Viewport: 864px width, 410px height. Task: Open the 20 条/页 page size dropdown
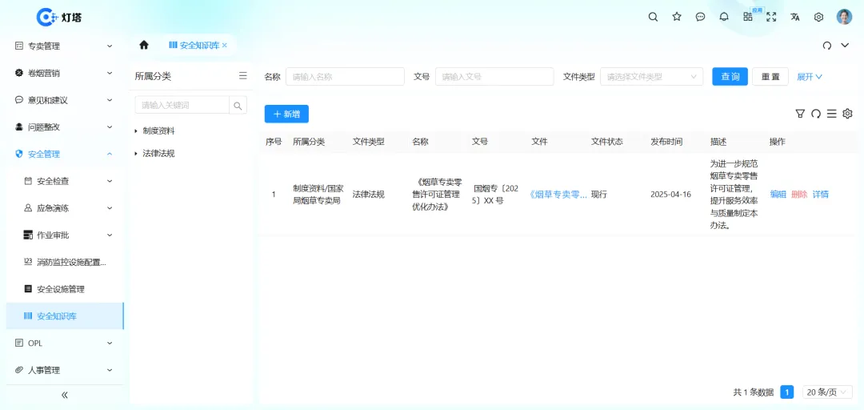827,392
